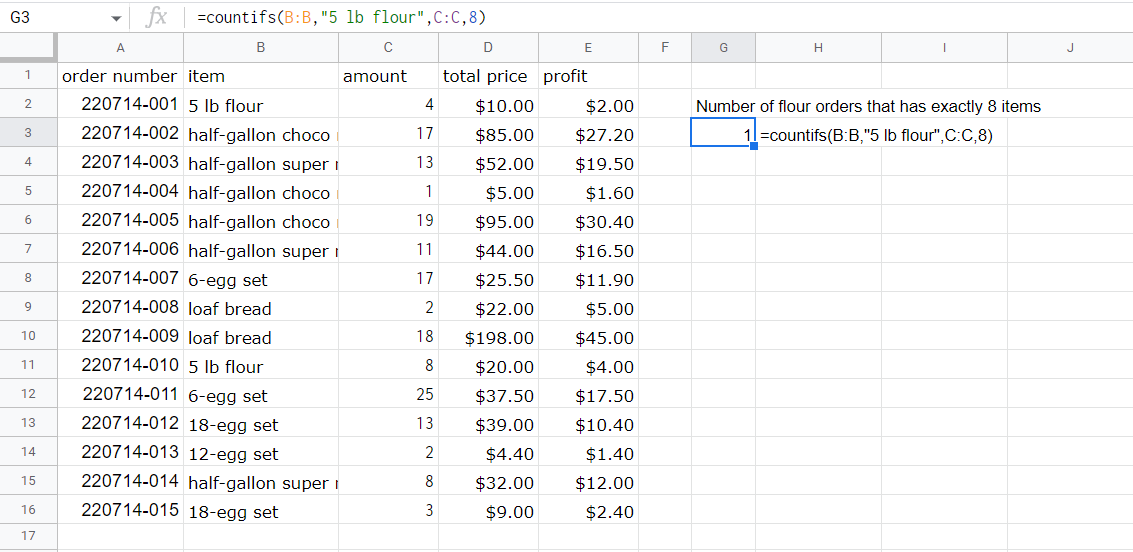Click the 'item' header cell

pos(261,75)
